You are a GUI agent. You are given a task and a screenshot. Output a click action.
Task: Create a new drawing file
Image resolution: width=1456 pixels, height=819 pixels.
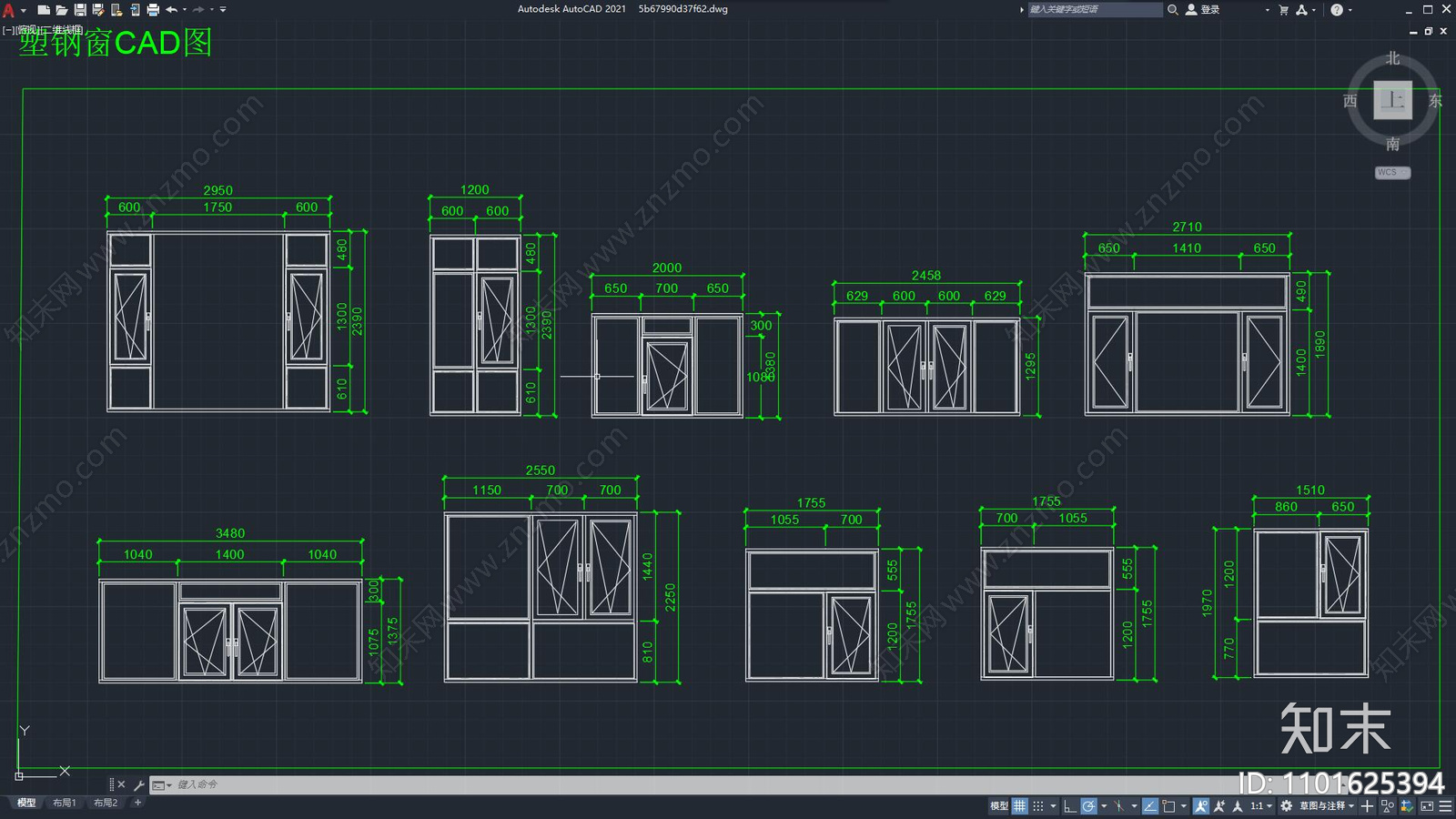[x=43, y=10]
